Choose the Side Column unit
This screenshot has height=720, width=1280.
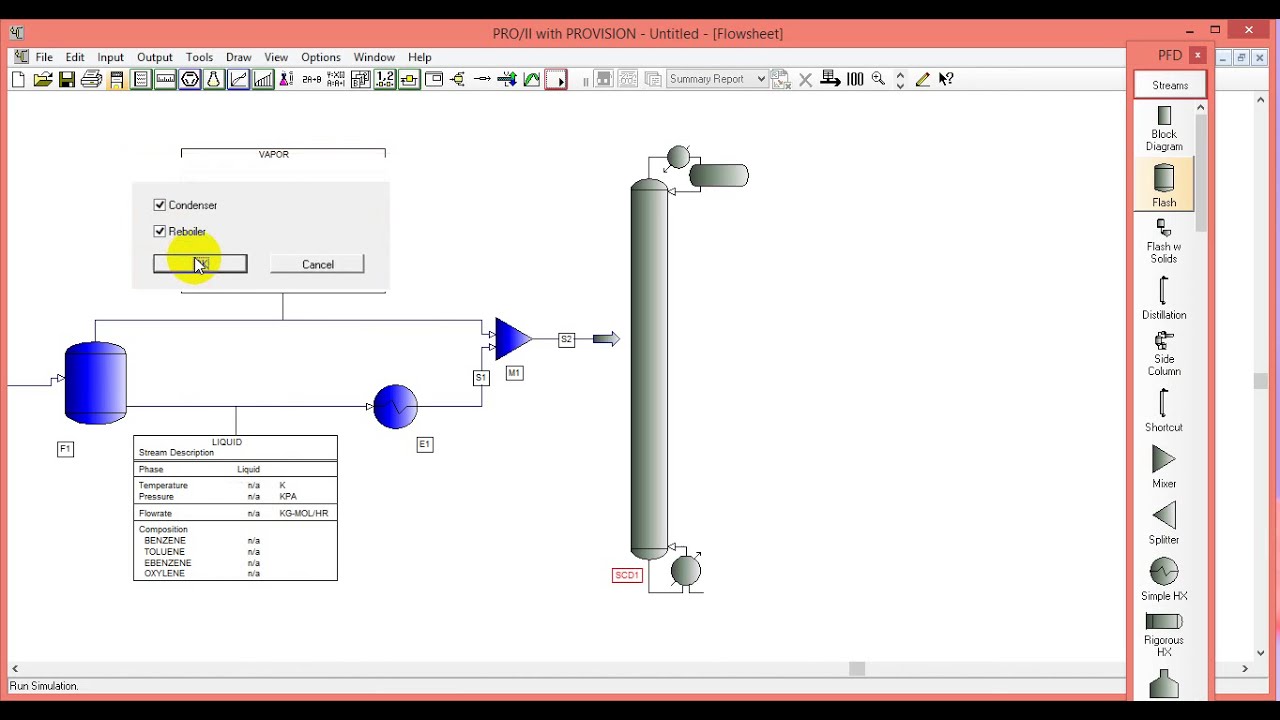pos(1164,354)
